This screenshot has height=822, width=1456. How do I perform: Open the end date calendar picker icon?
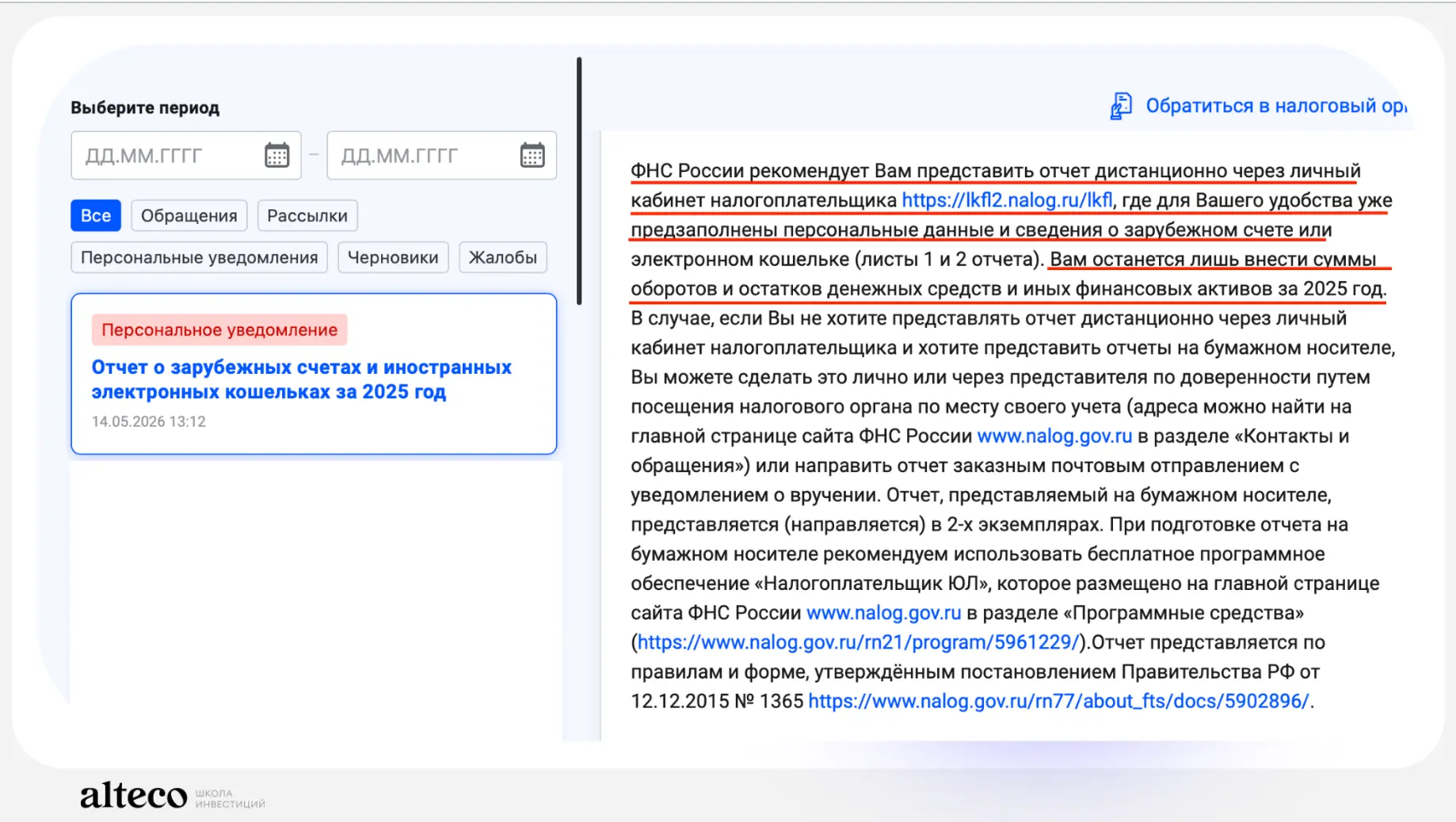(x=532, y=155)
